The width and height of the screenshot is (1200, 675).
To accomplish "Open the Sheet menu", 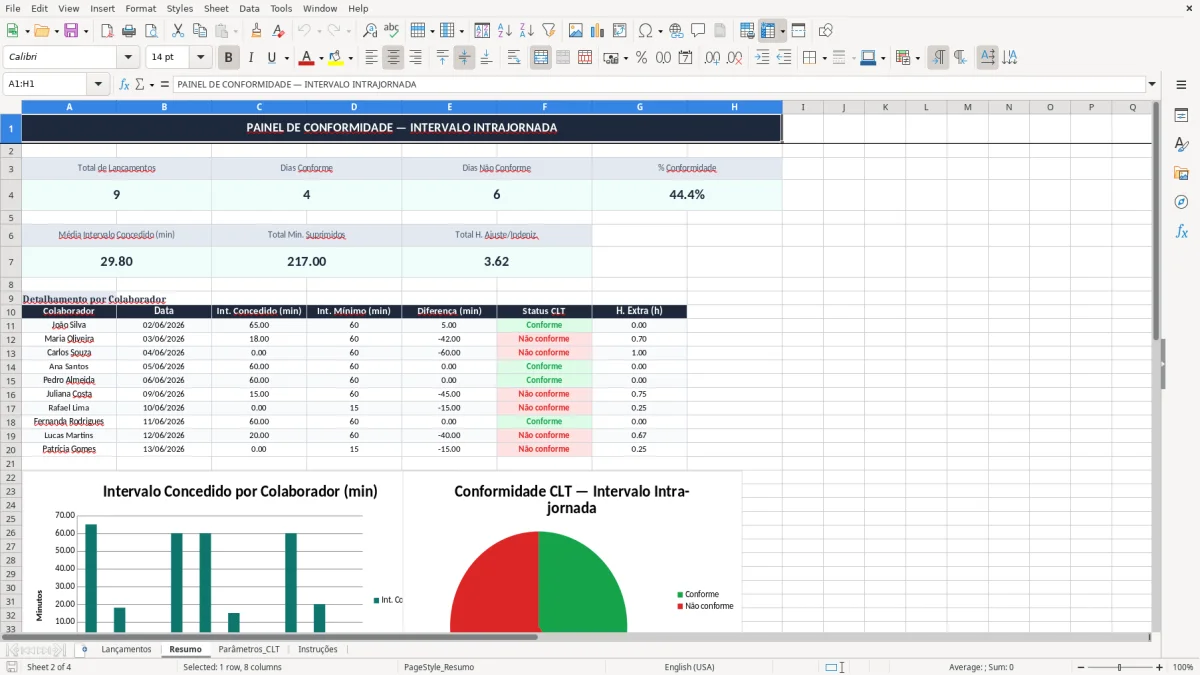I will coord(216,8).
